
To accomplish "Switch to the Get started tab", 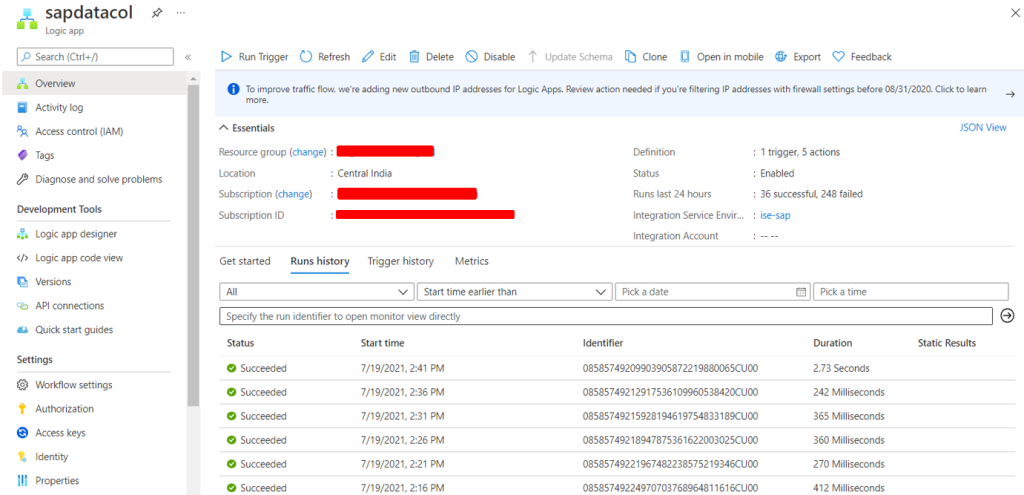I will tap(245, 261).
